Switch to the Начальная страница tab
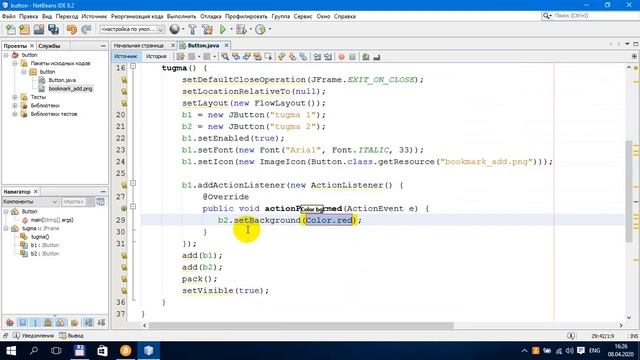The image size is (640, 360). pyautogui.click(x=139, y=45)
